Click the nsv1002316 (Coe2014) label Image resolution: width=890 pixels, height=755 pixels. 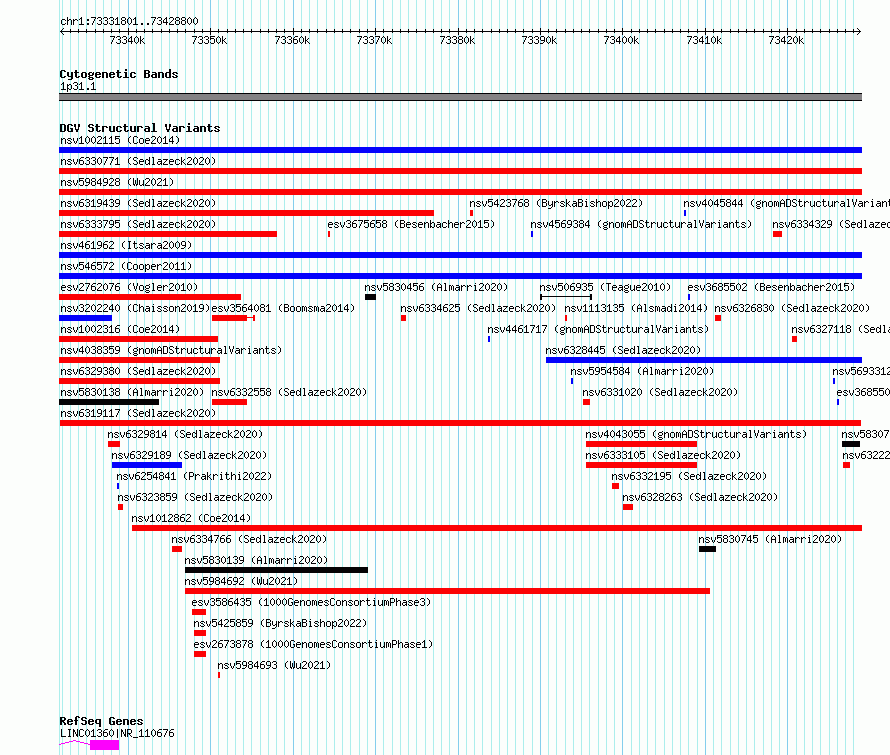[x=120, y=329]
